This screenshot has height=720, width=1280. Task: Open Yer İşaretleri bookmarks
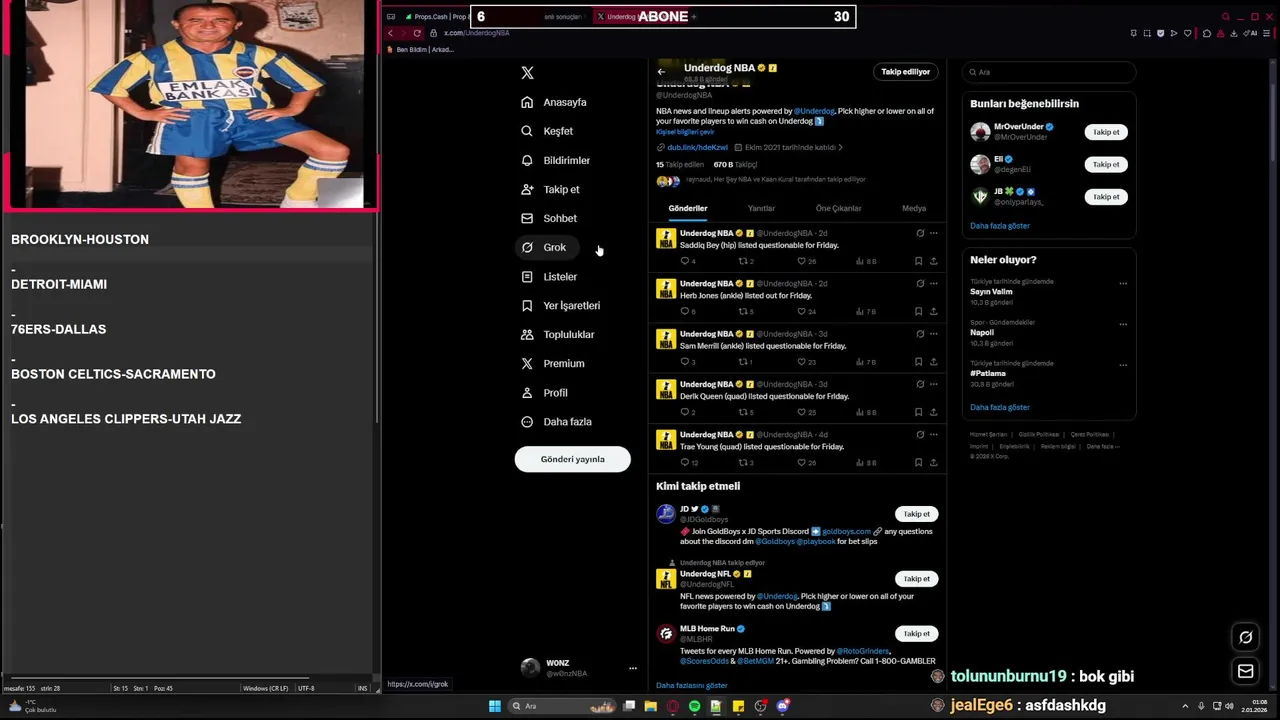coord(560,305)
